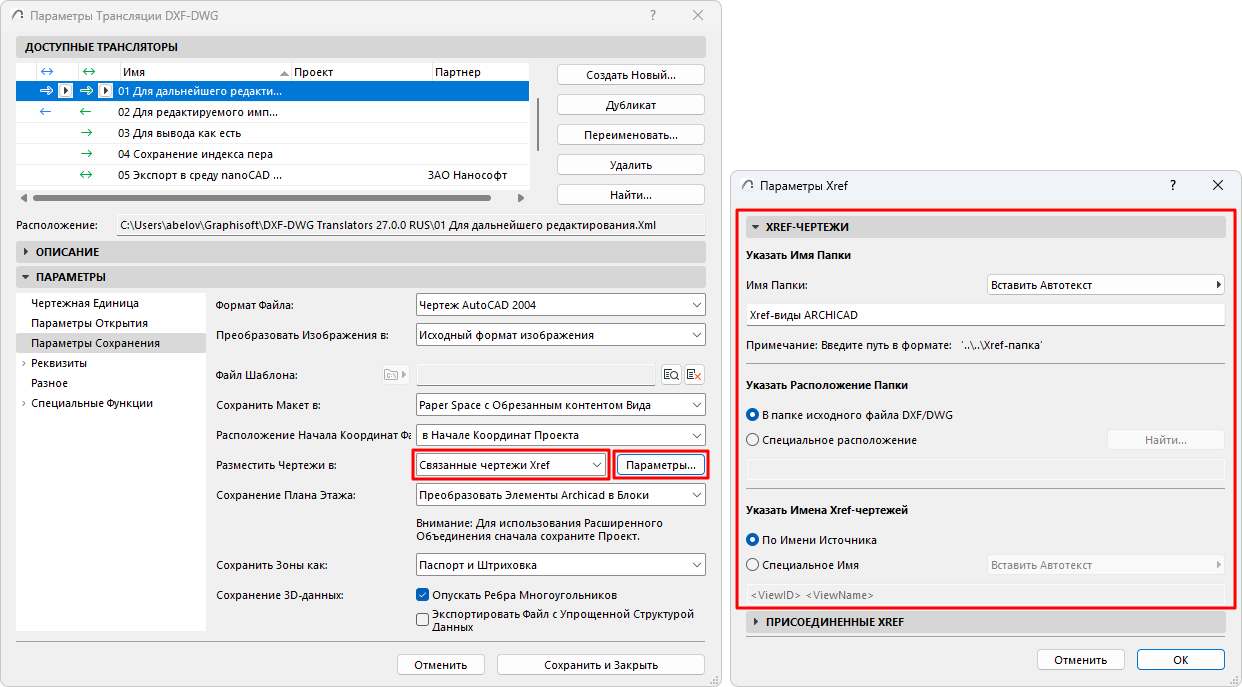Image resolution: width=1242 pixels, height=687 pixels.
Task: Select Параметры Открытия in parameters list
Action: tap(89, 323)
